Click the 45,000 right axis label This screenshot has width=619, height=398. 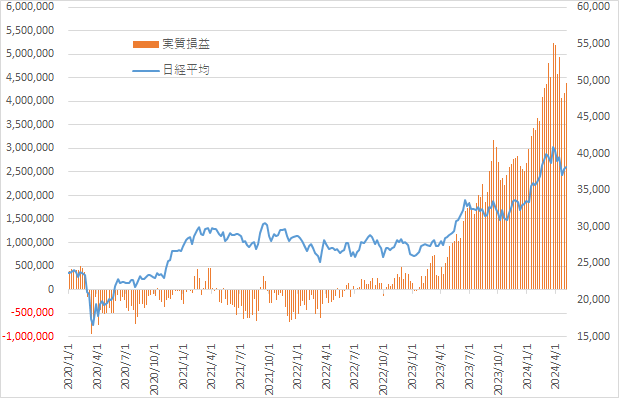tap(593, 116)
